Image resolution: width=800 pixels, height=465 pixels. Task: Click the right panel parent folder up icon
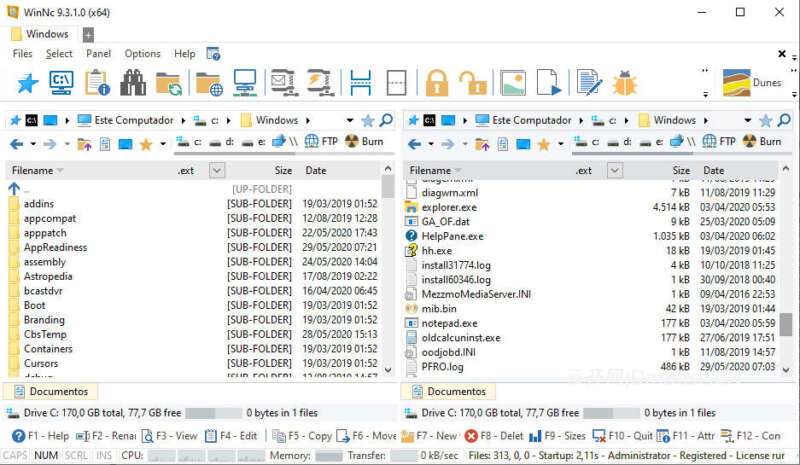pyautogui.click(x=482, y=144)
